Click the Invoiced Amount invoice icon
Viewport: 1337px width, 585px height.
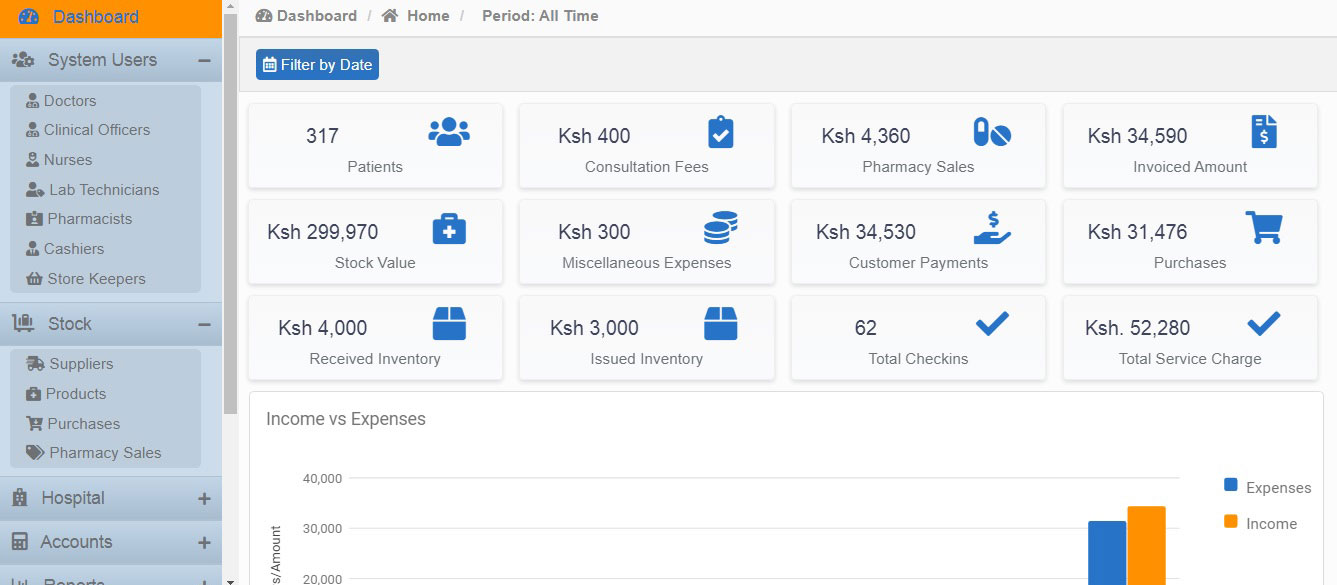pyautogui.click(x=1264, y=132)
